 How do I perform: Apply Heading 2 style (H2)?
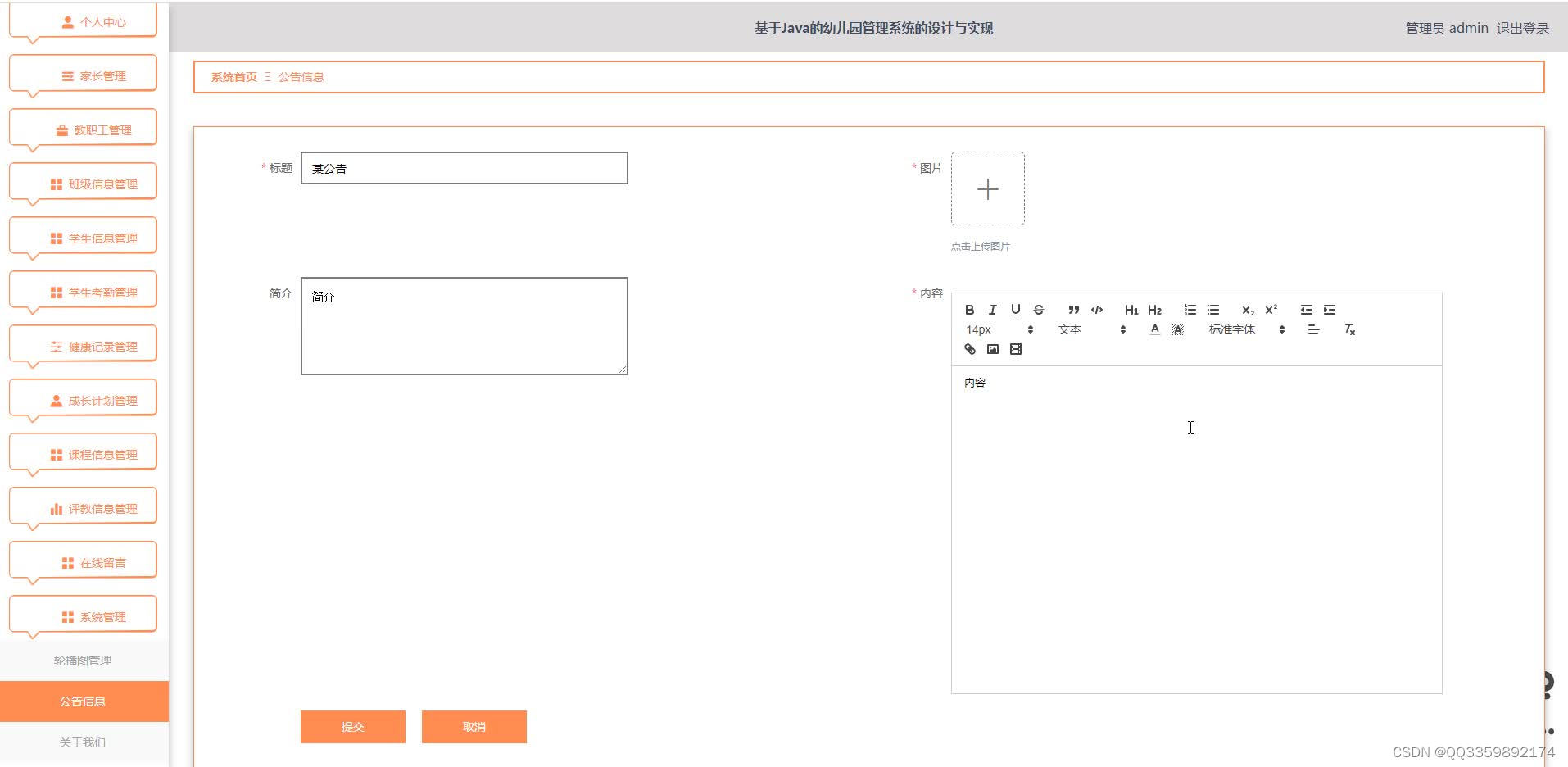1154,310
